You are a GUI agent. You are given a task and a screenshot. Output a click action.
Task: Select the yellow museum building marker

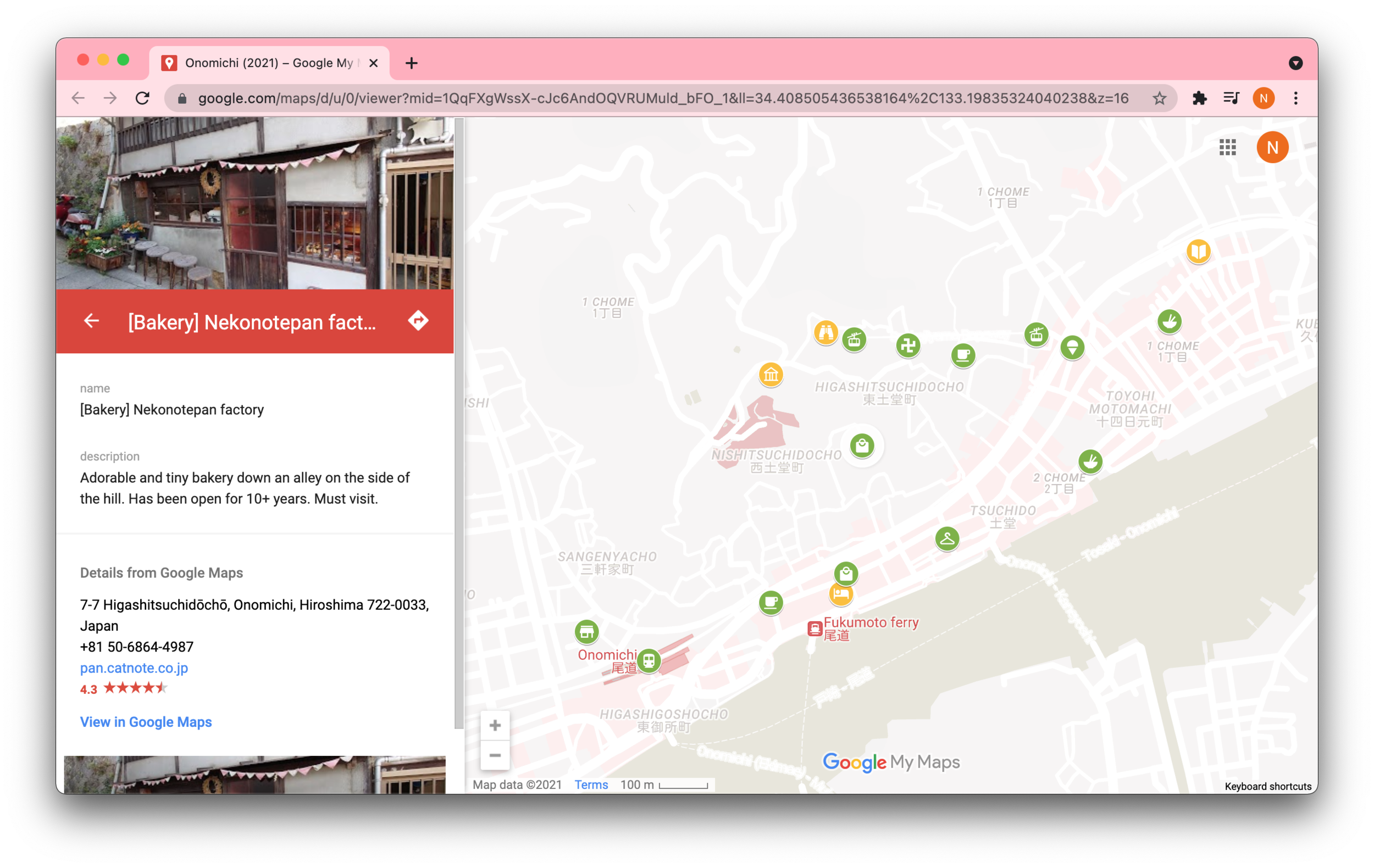coord(771,375)
